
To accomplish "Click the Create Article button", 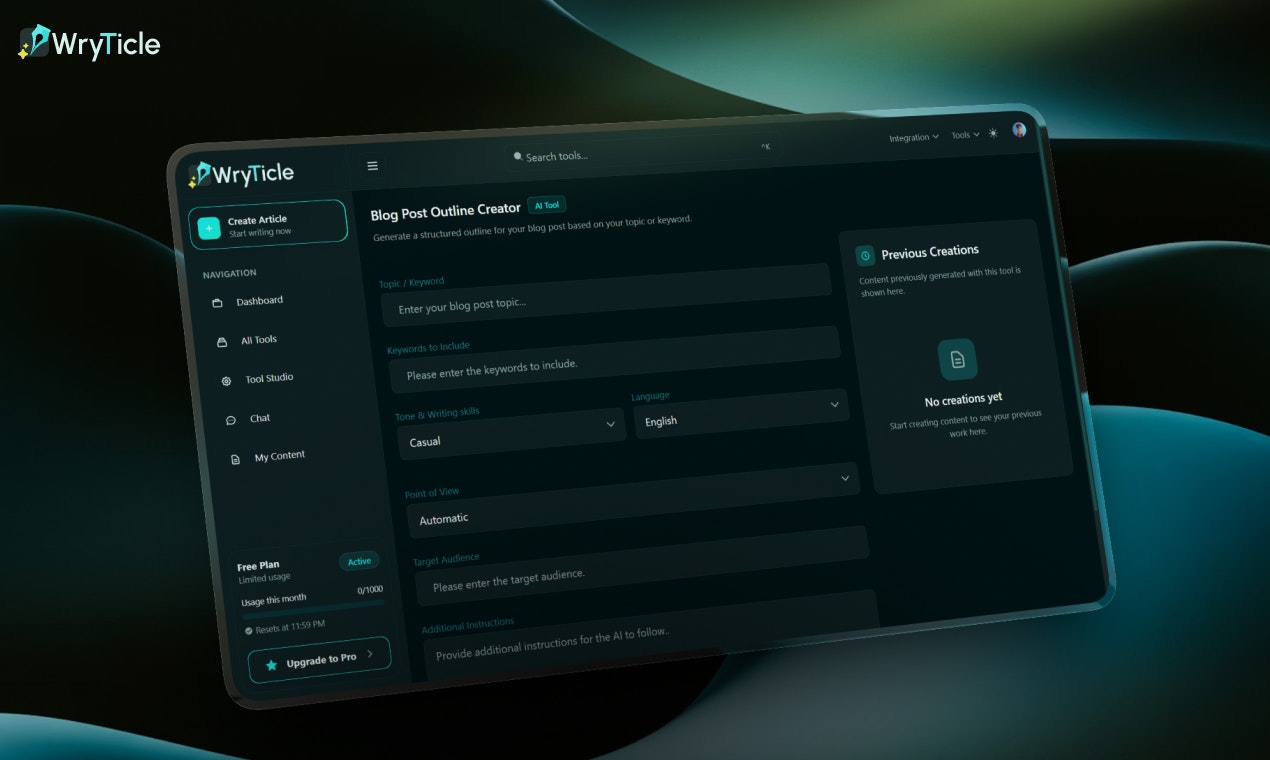I will 268,223.
